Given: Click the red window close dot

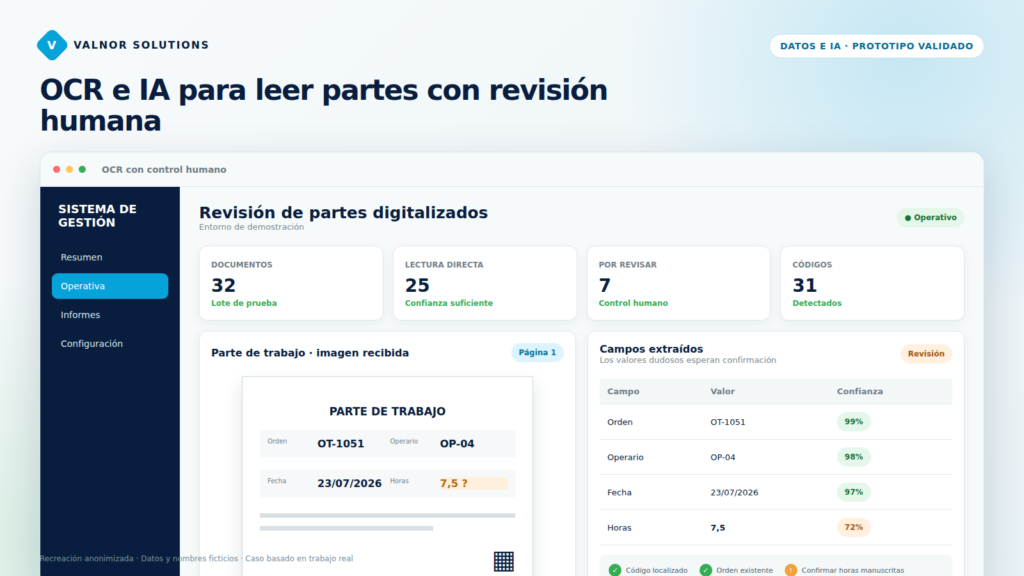Looking at the screenshot, I should tap(57, 169).
